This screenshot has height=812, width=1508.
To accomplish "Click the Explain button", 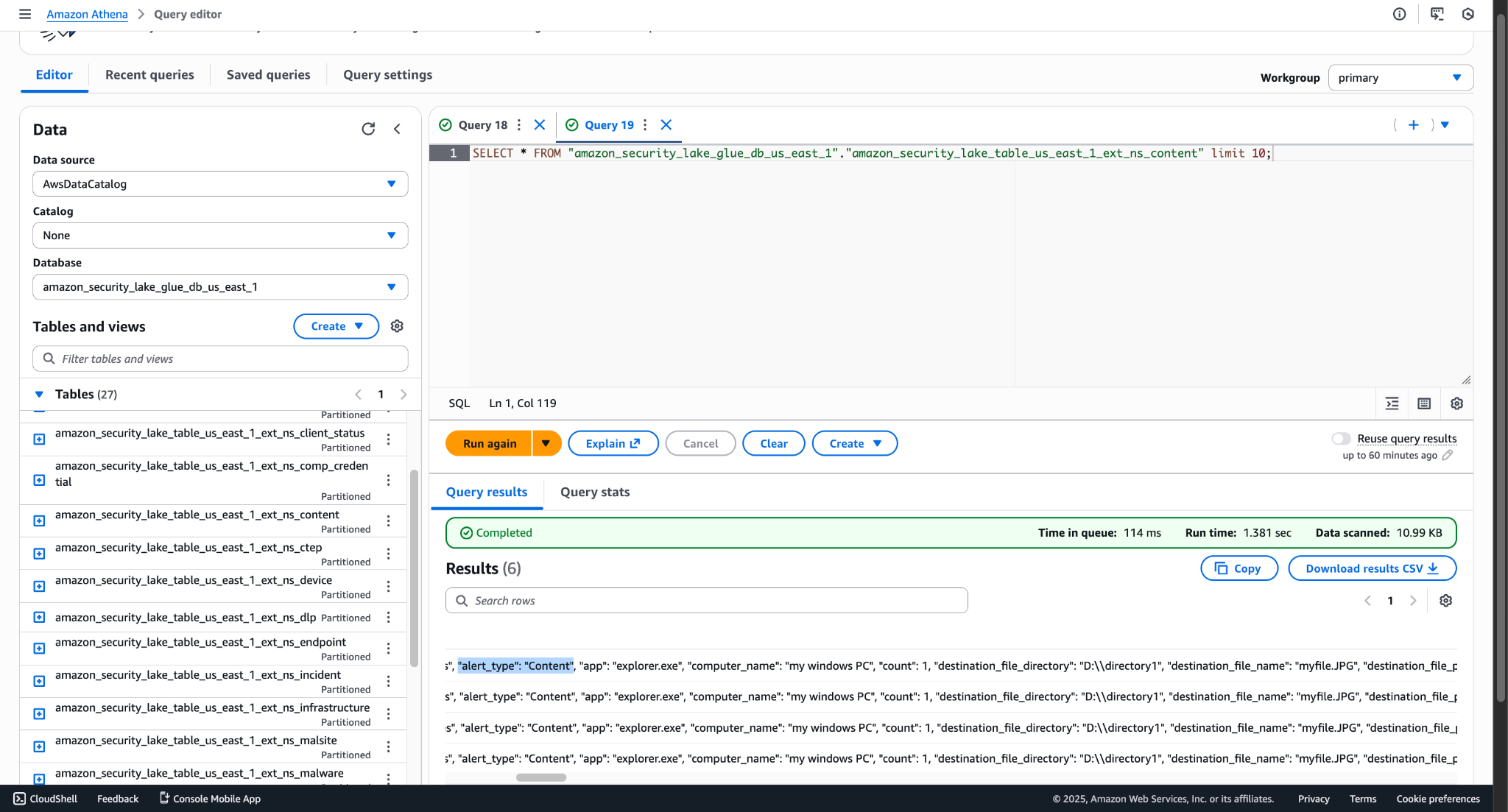I will (613, 443).
